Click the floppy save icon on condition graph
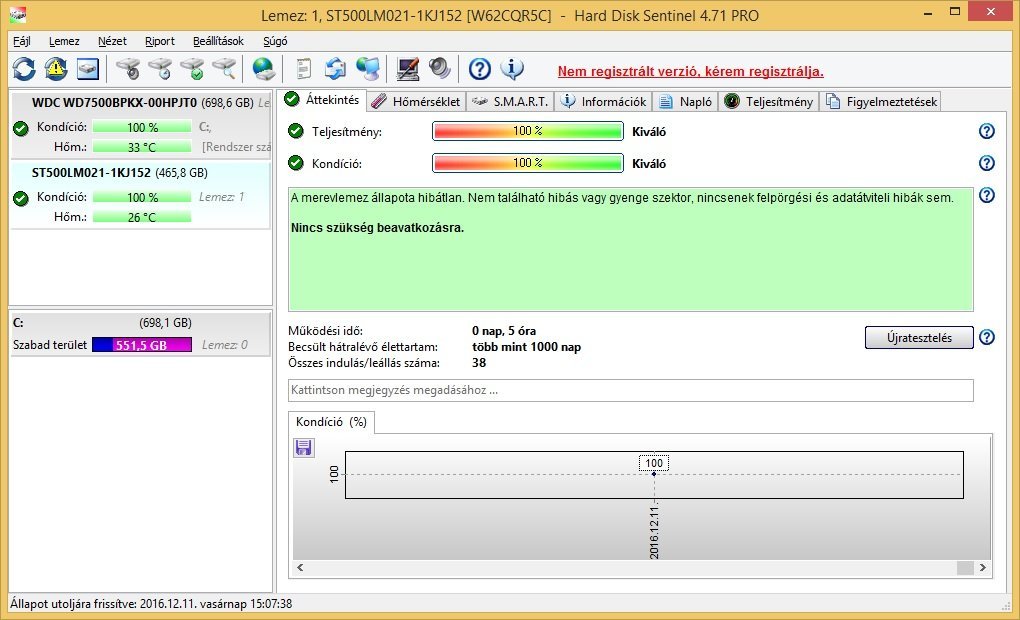The image size is (1020, 620). coord(303,448)
